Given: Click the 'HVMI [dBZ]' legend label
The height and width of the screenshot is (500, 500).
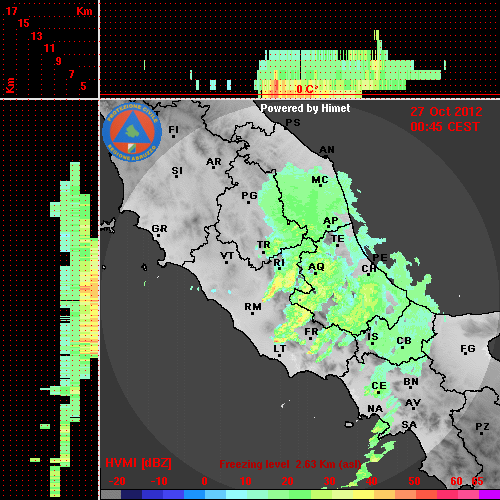Looking at the screenshot, I should coord(138,463).
